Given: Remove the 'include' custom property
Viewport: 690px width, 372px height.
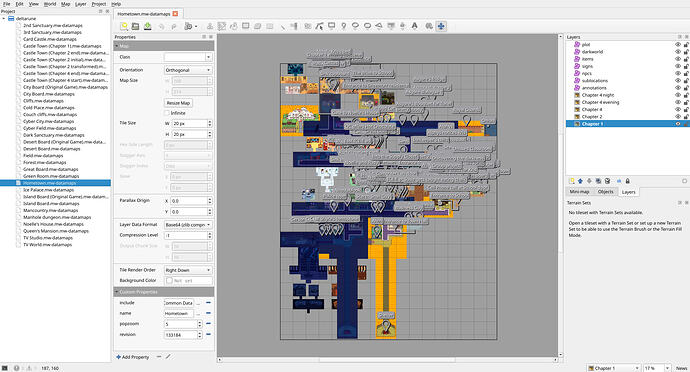Looking at the screenshot, I should click(x=209, y=303).
